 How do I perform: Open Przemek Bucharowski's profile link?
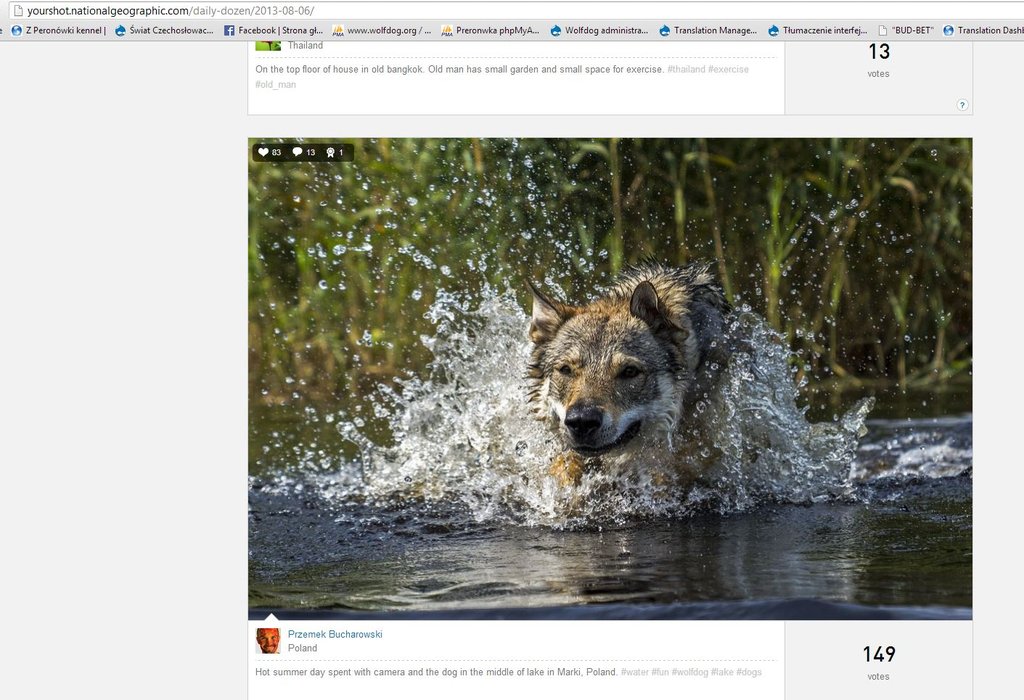click(x=335, y=634)
